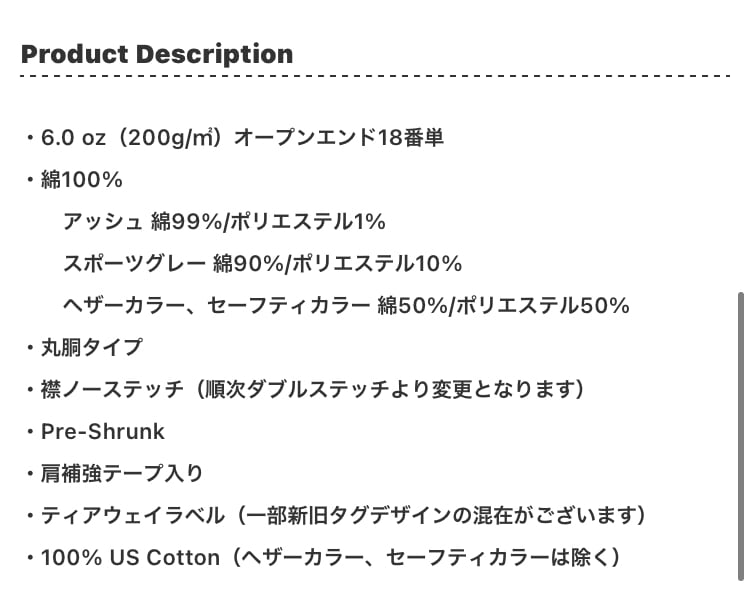Click the 6.0 oz (200g/㎡) text
The width and height of the screenshot is (750, 597).
133,138
